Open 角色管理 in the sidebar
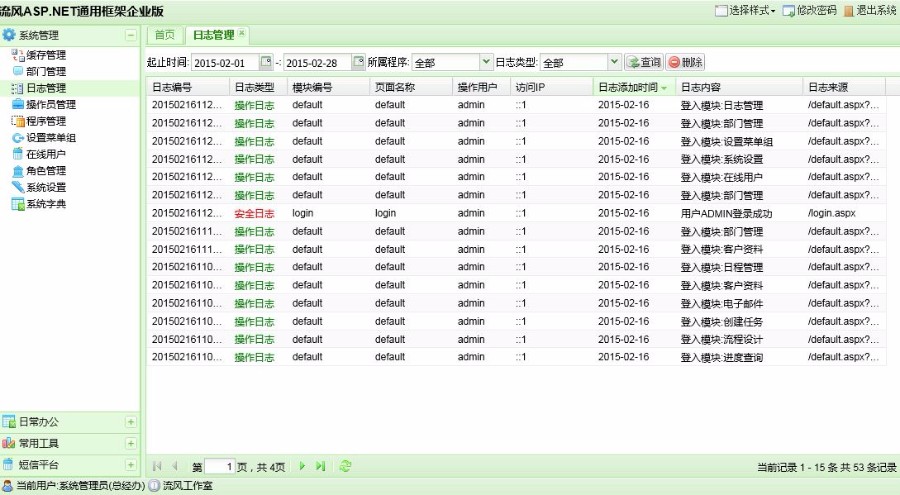The image size is (900, 495). point(46,171)
